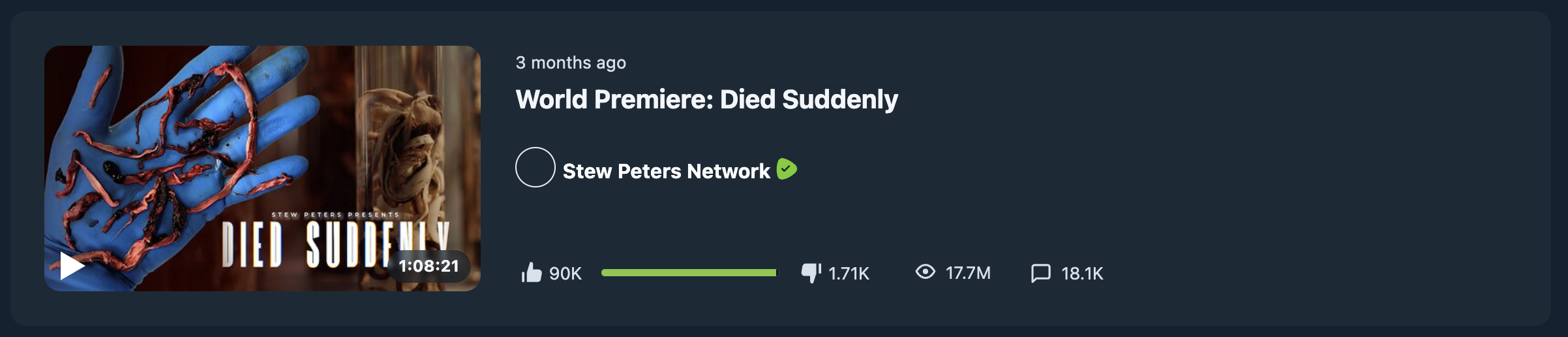Click the "3 months ago" timestamp

pos(571,63)
